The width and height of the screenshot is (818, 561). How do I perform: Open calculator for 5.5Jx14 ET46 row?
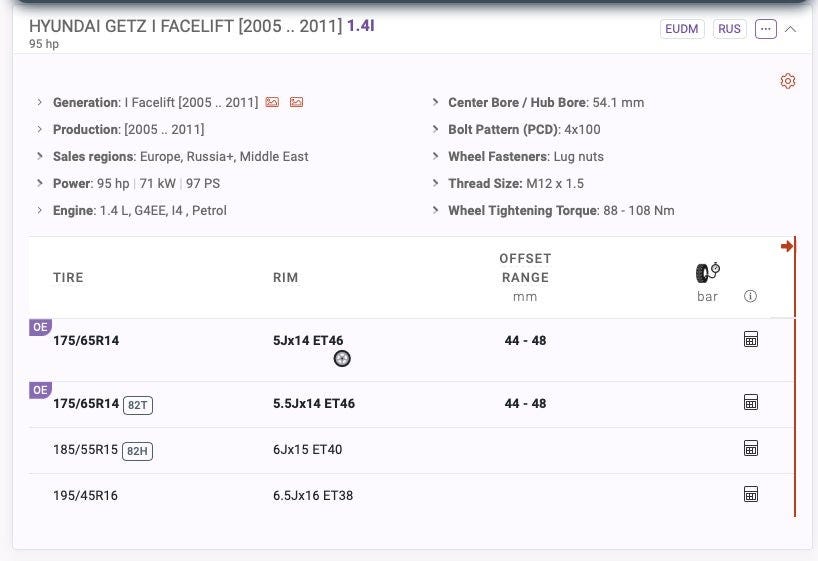[751, 402]
